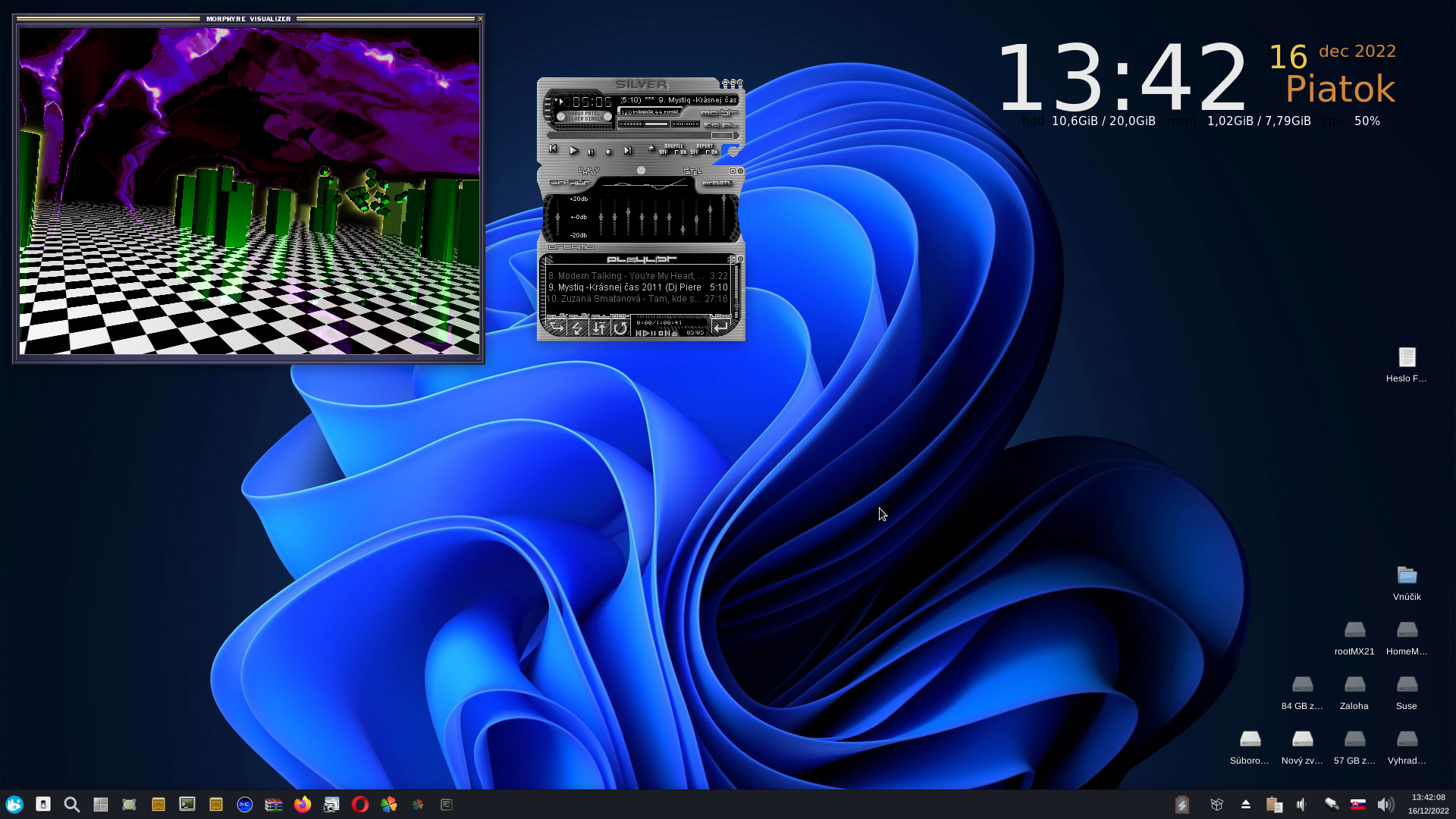
Task: Stop playback with the square stop button
Action: (608, 152)
